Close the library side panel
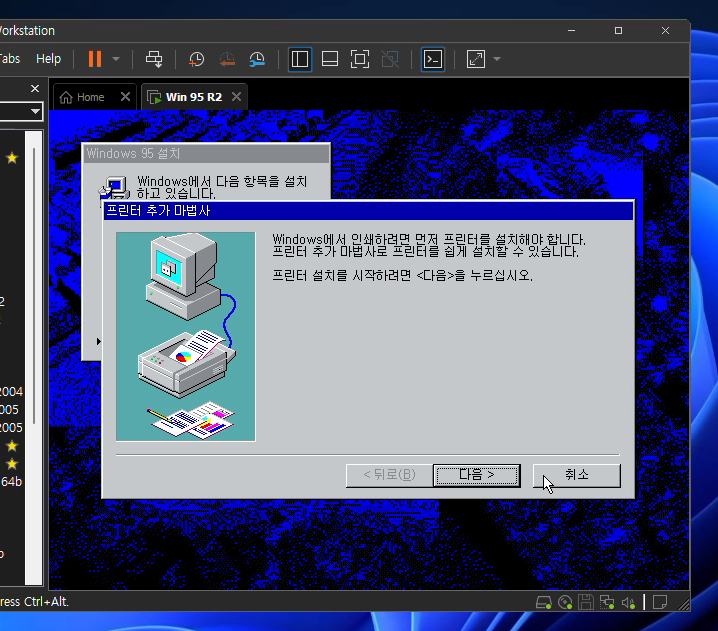The image size is (718, 631). 35,88
